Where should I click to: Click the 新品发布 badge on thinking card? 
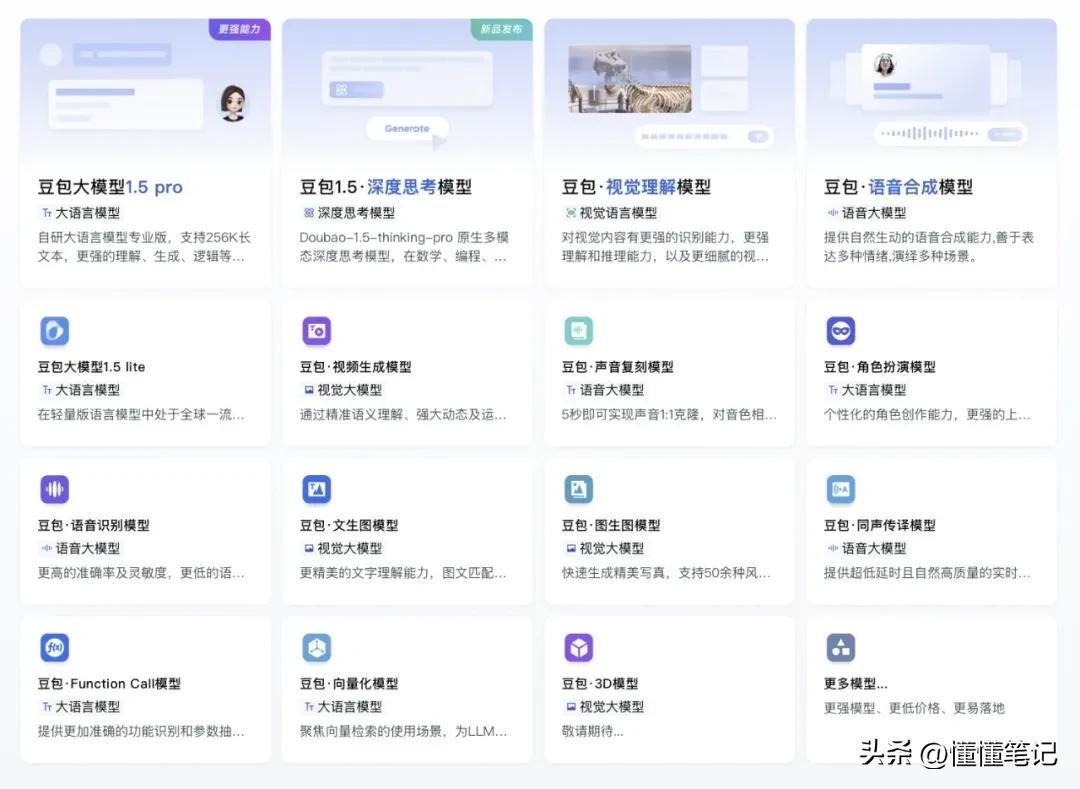[501, 29]
